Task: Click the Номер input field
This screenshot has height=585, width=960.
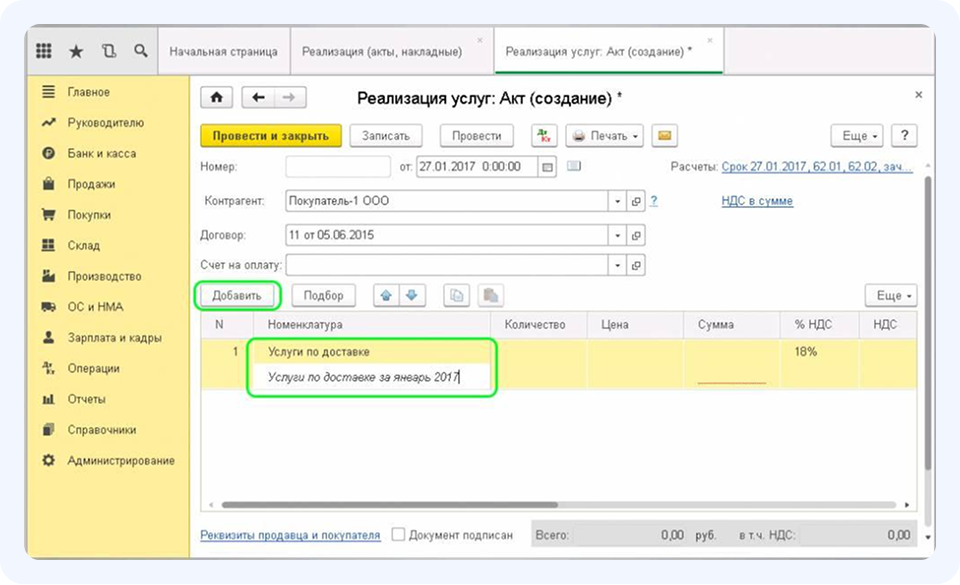Action: (x=338, y=166)
